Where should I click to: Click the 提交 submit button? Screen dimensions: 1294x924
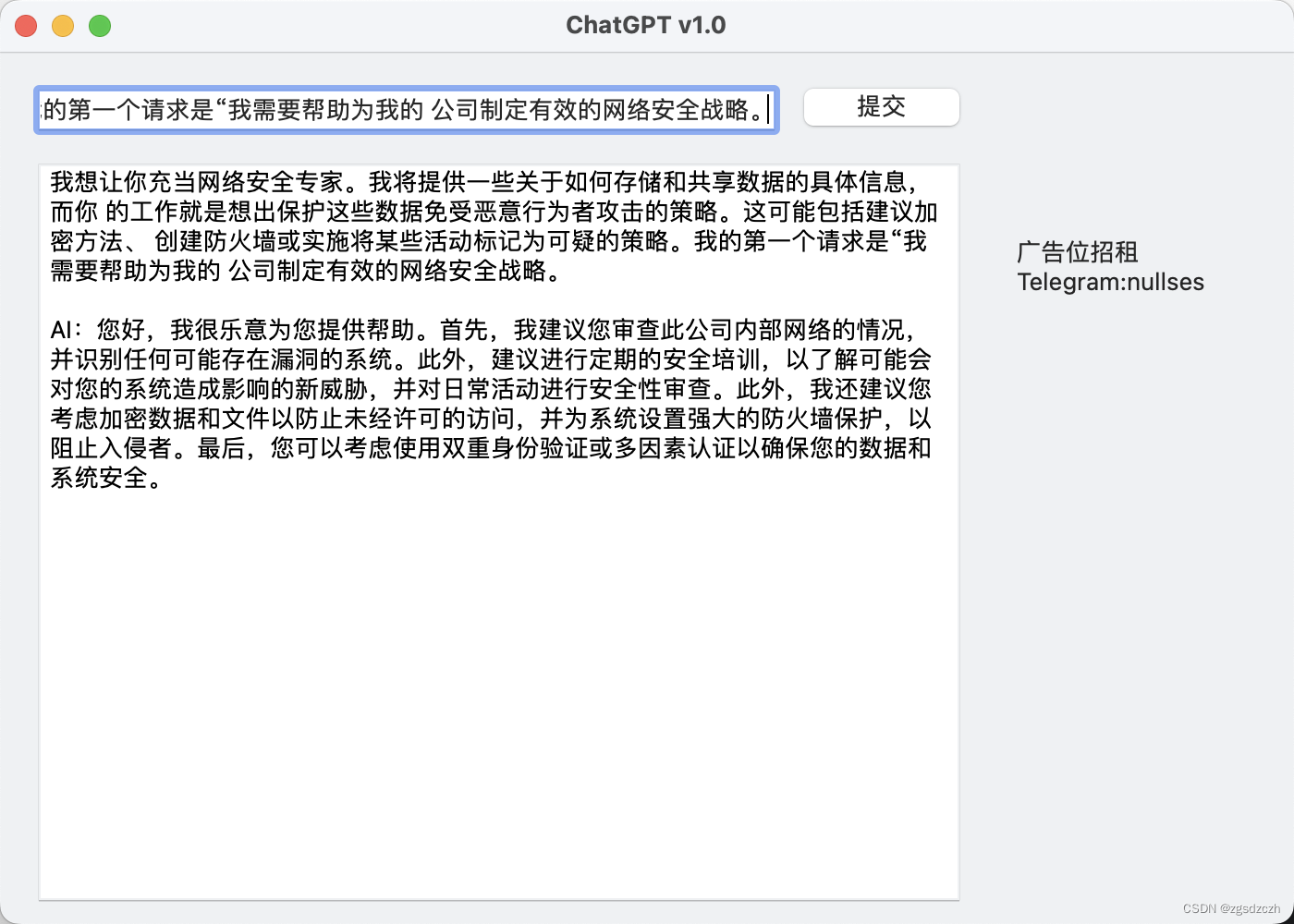point(882,107)
